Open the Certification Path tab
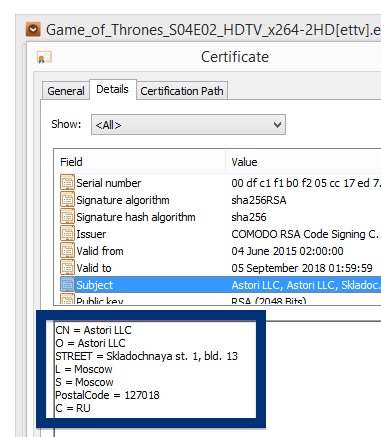 point(182,91)
